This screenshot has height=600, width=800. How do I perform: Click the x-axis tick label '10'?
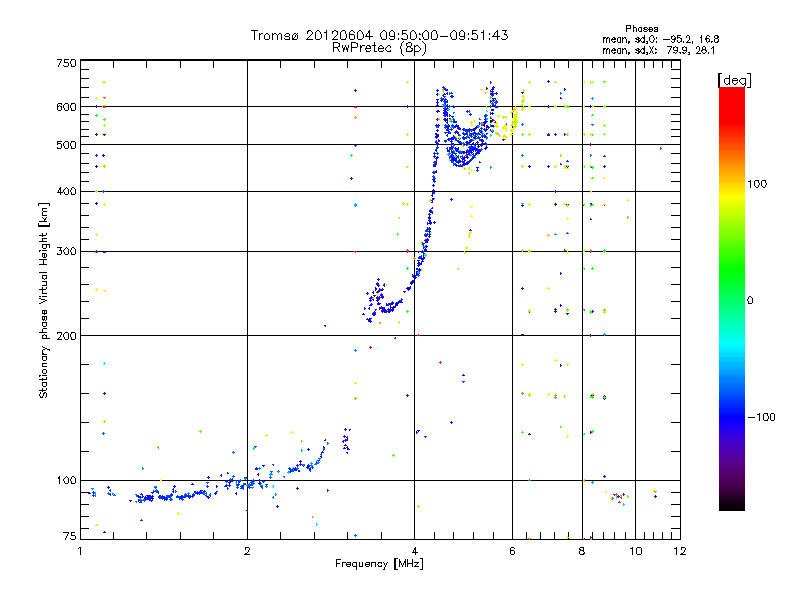[x=636, y=551]
